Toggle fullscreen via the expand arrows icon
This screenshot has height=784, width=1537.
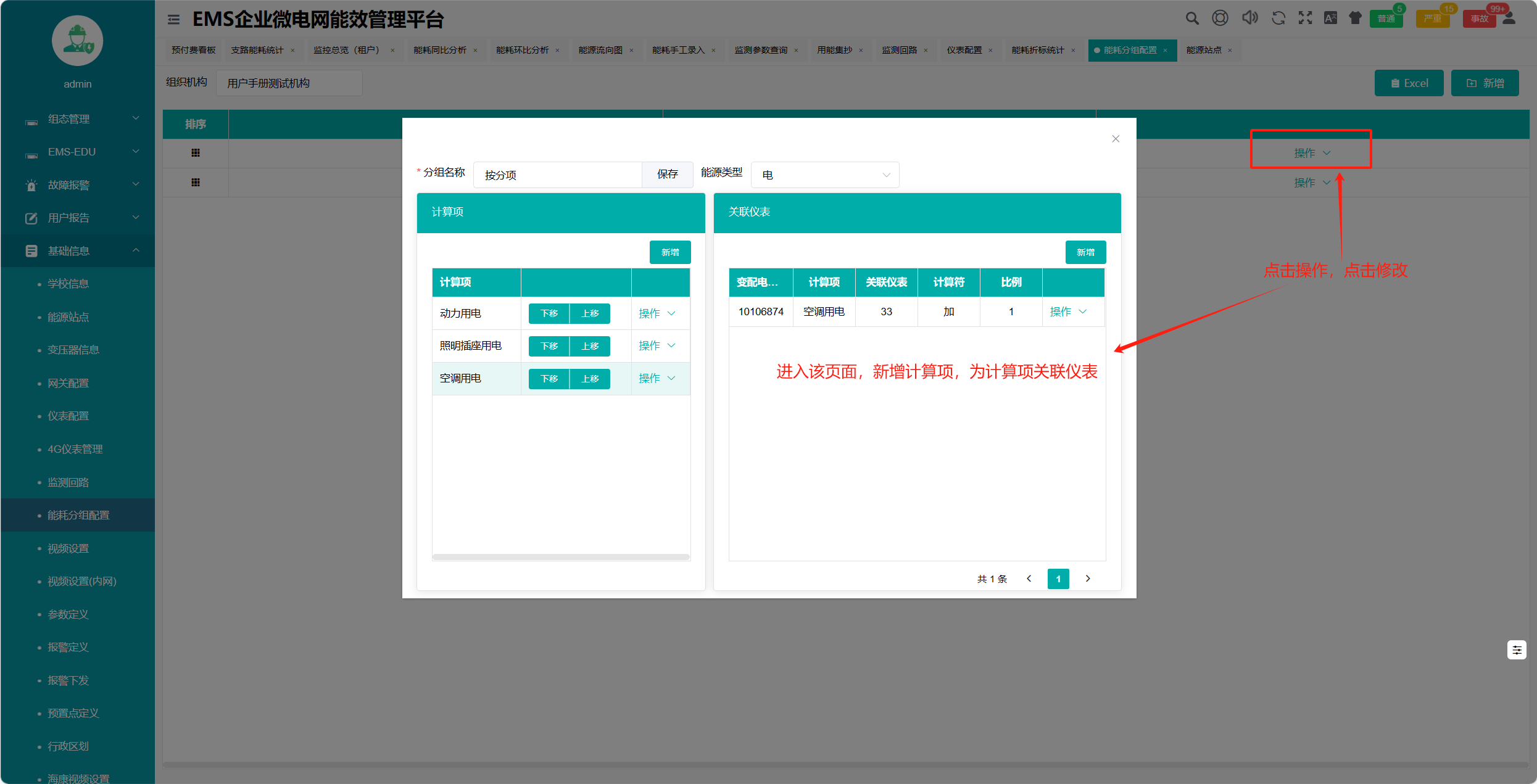click(1305, 19)
